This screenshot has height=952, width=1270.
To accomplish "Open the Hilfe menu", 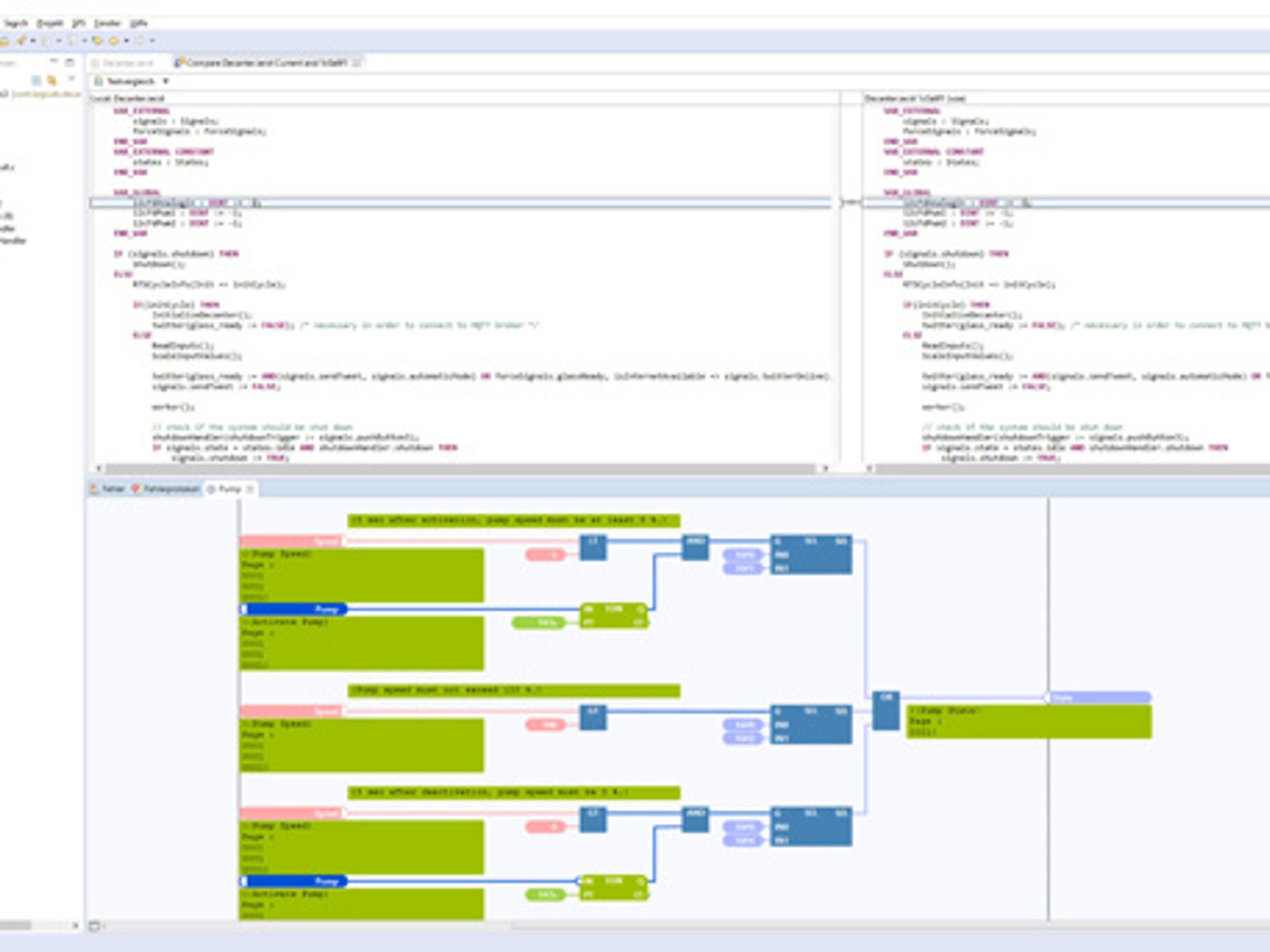I will tap(138, 23).
